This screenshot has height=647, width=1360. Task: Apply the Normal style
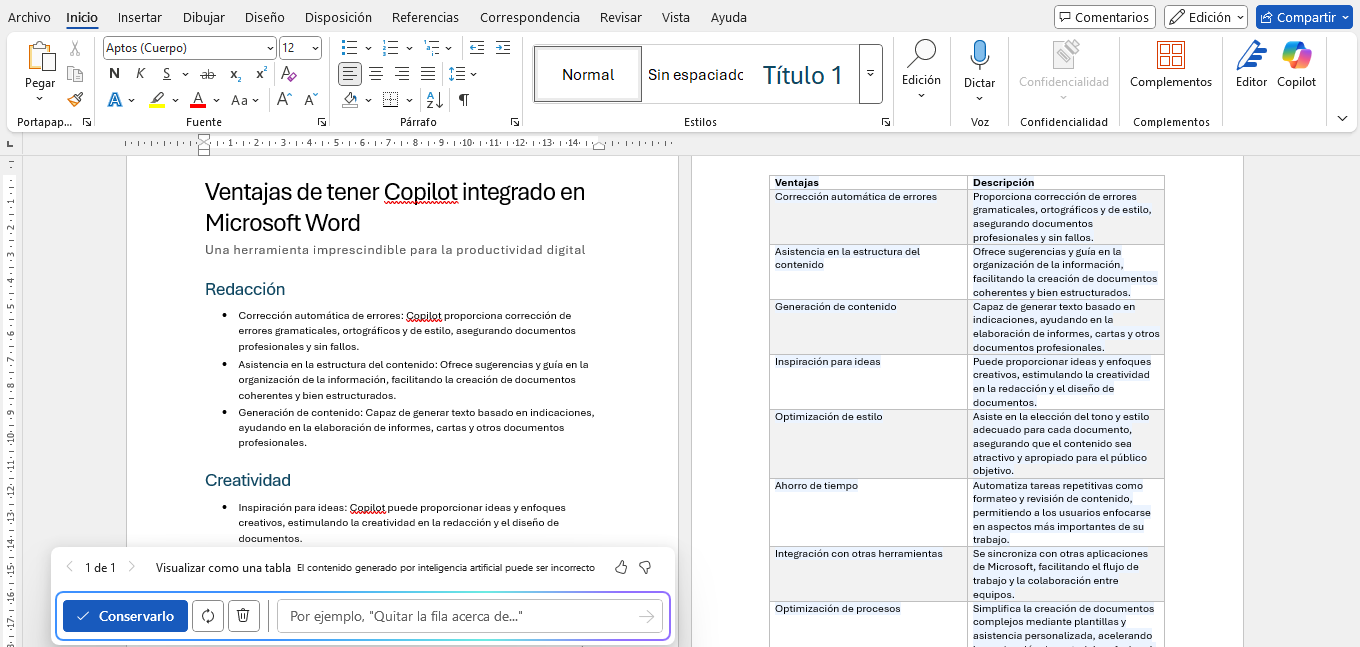coord(588,74)
